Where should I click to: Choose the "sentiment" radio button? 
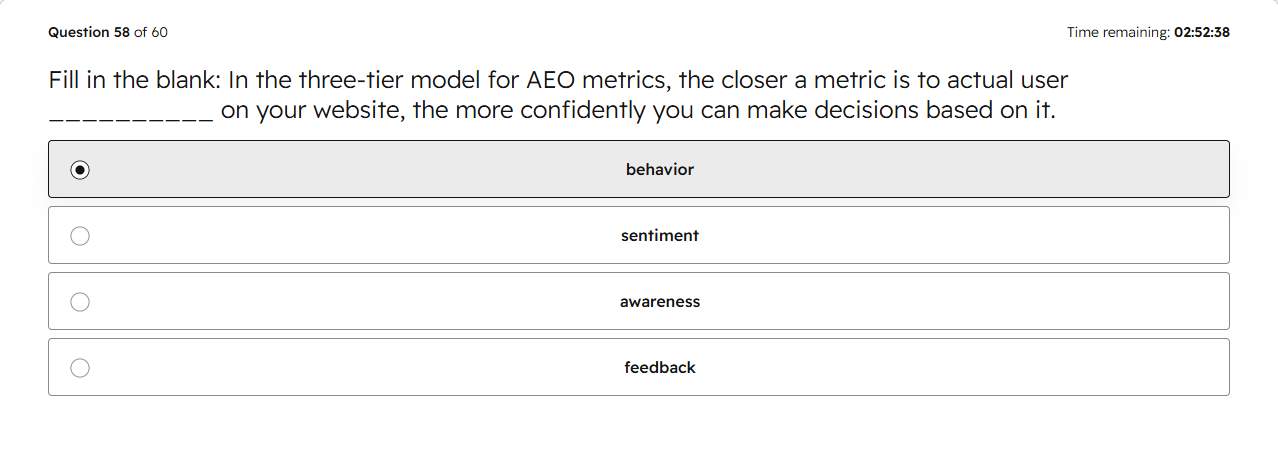80,236
